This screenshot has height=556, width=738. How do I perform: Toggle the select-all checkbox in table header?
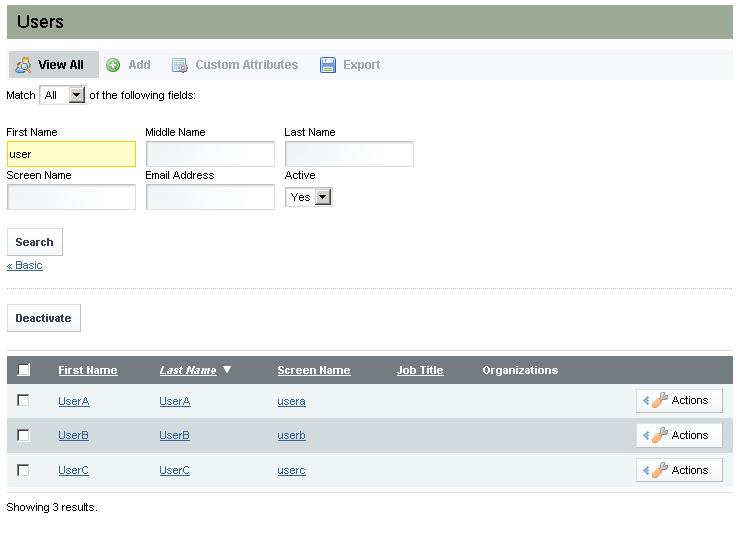point(24,370)
